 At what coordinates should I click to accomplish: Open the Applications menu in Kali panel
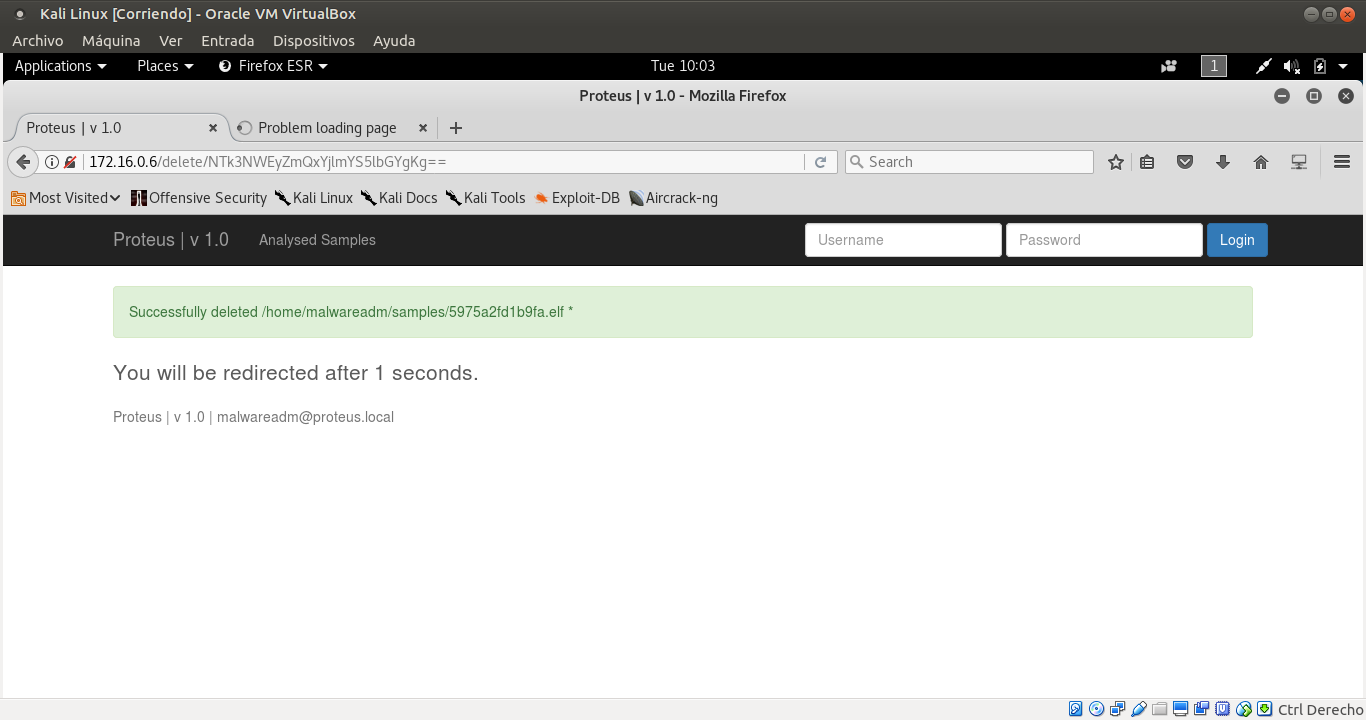pos(60,66)
